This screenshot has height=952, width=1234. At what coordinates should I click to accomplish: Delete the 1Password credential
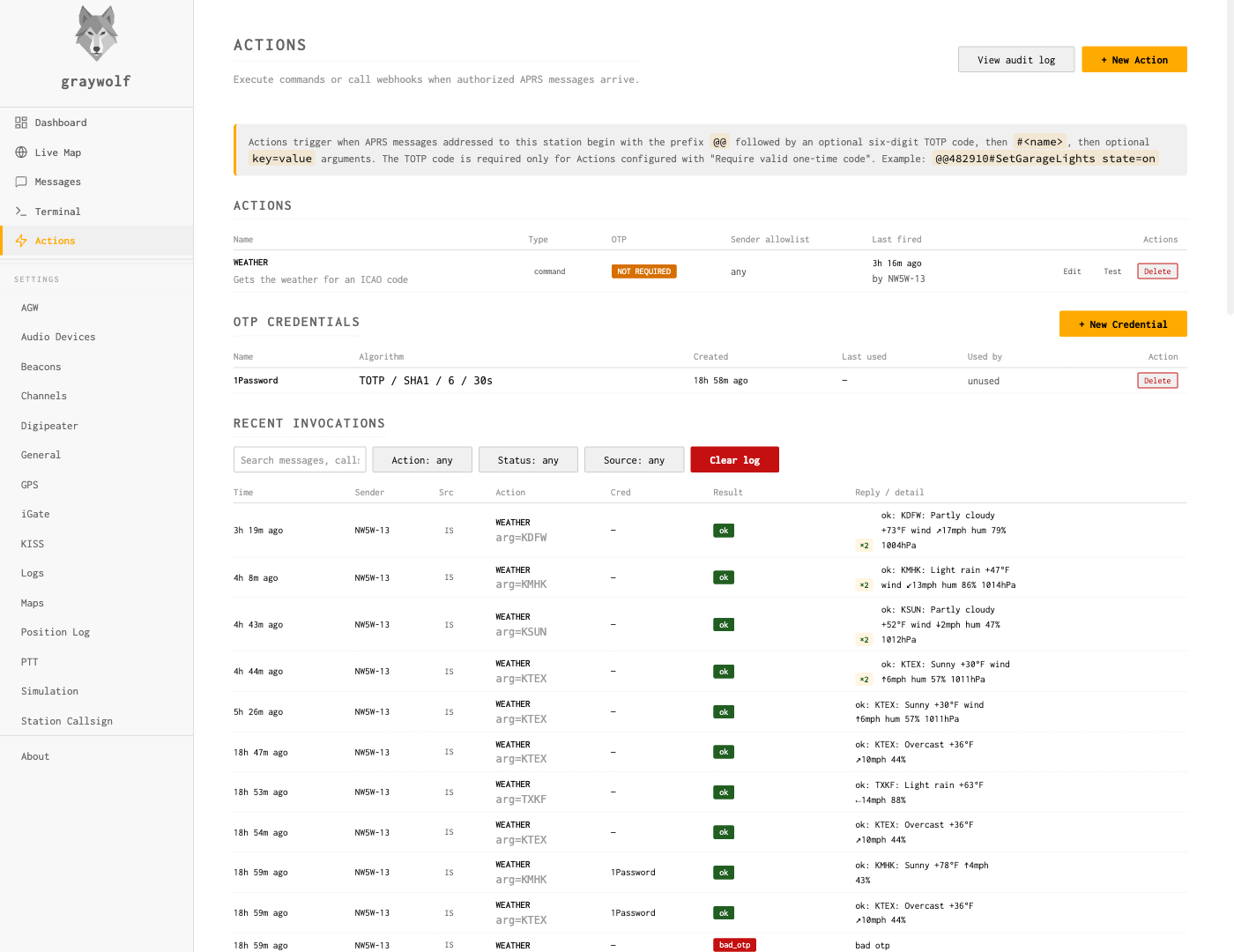[x=1157, y=381]
